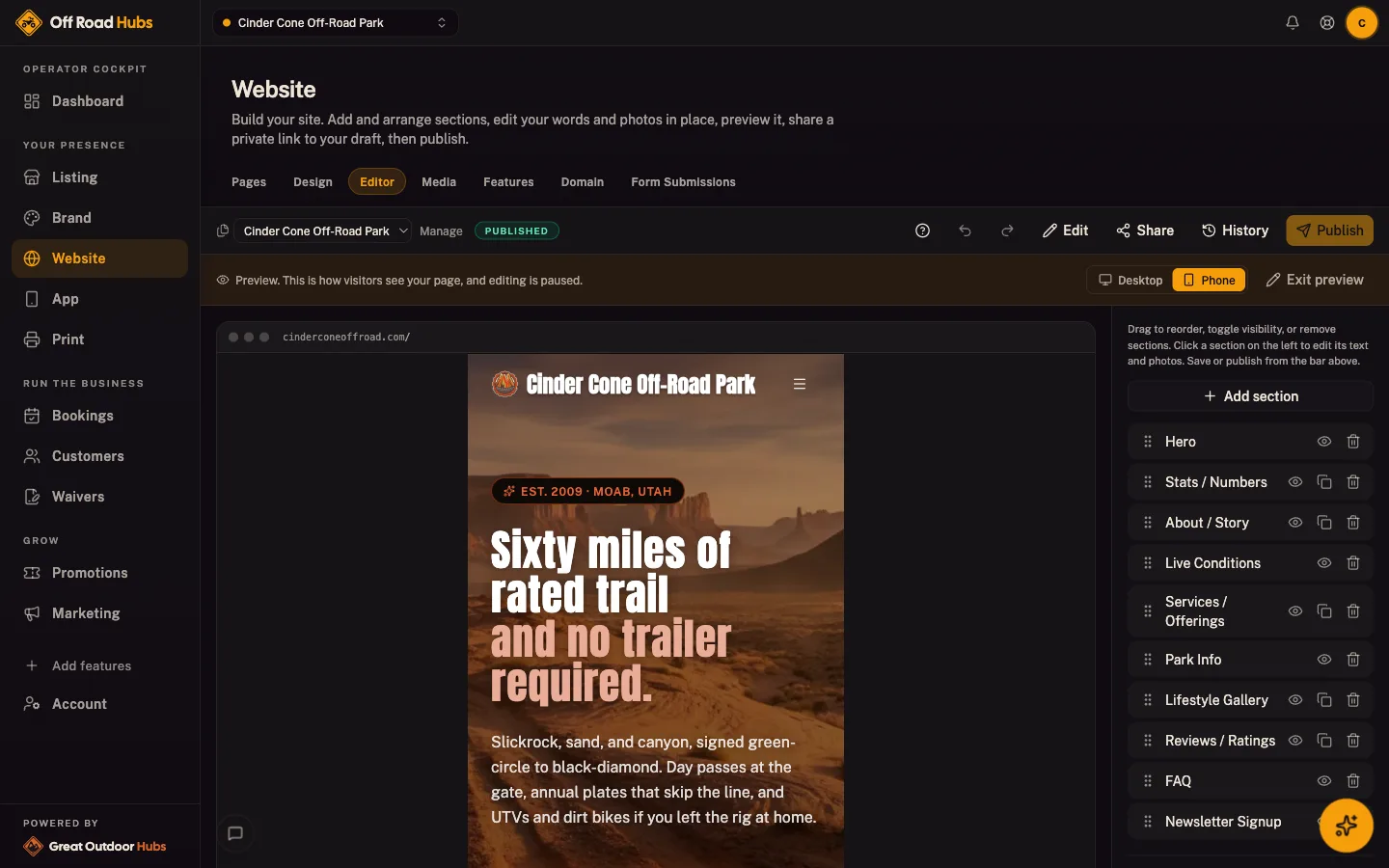Duplicate the Services / Offerings section
The height and width of the screenshot is (868, 1389).
pos(1324,611)
